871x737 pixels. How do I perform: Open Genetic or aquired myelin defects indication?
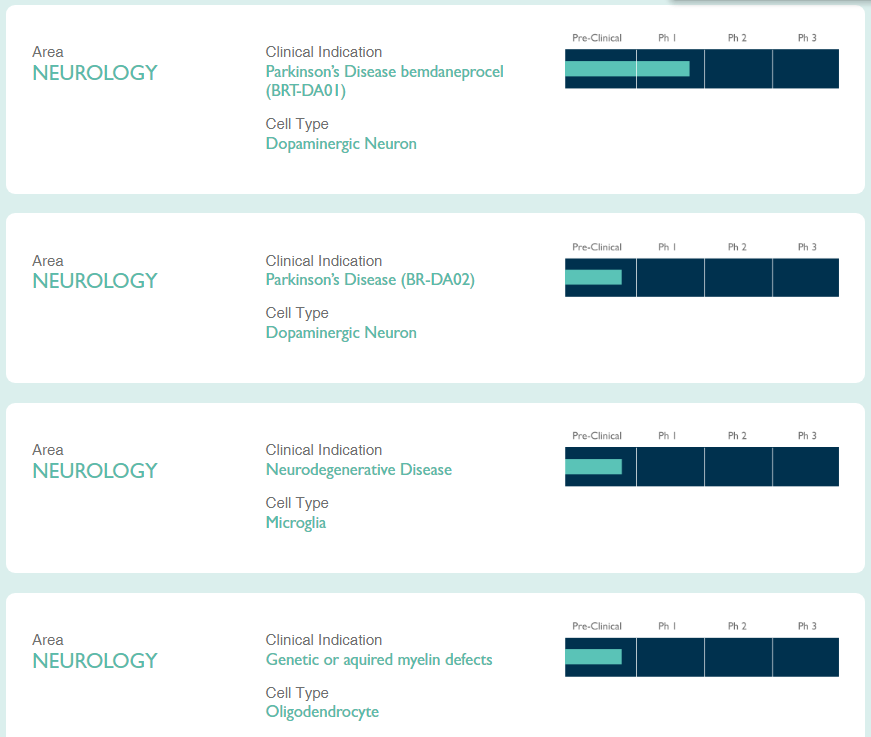(x=379, y=659)
